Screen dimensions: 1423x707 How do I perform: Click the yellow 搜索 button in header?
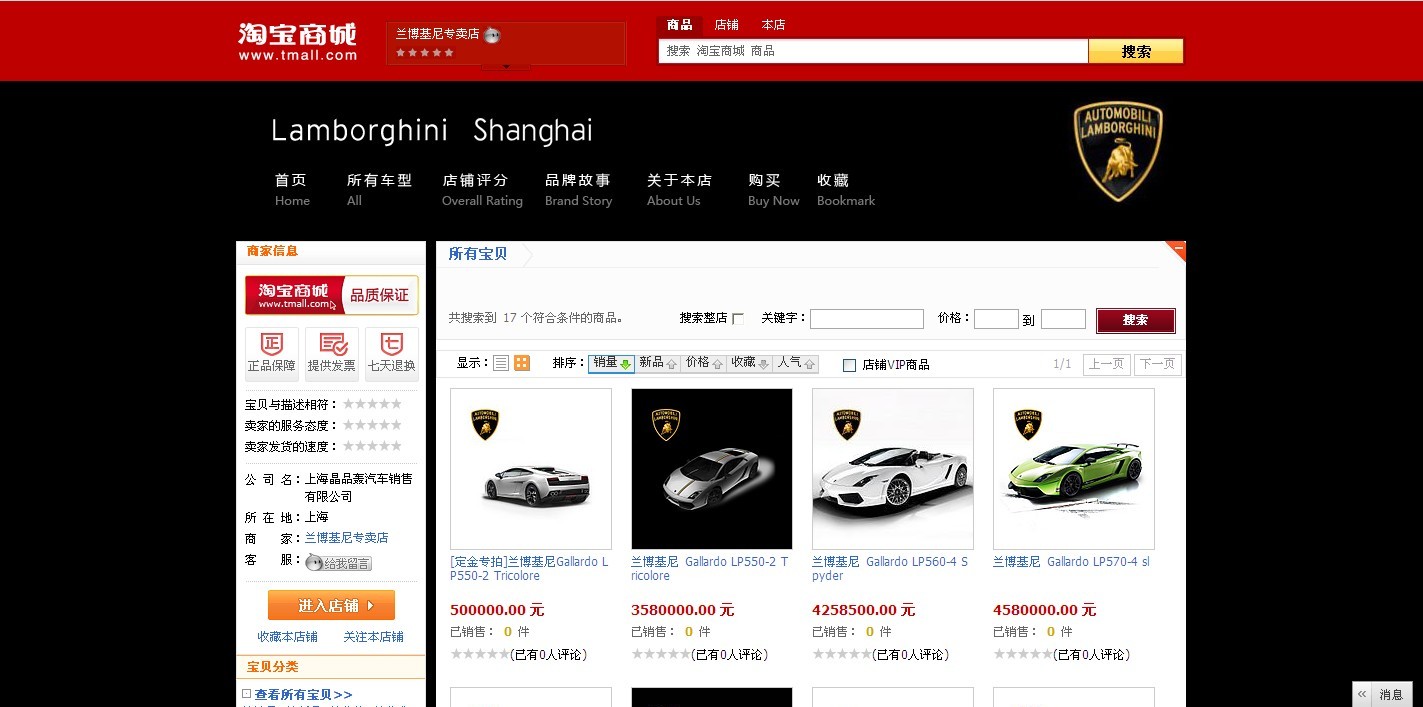(x=1136, y=51)
